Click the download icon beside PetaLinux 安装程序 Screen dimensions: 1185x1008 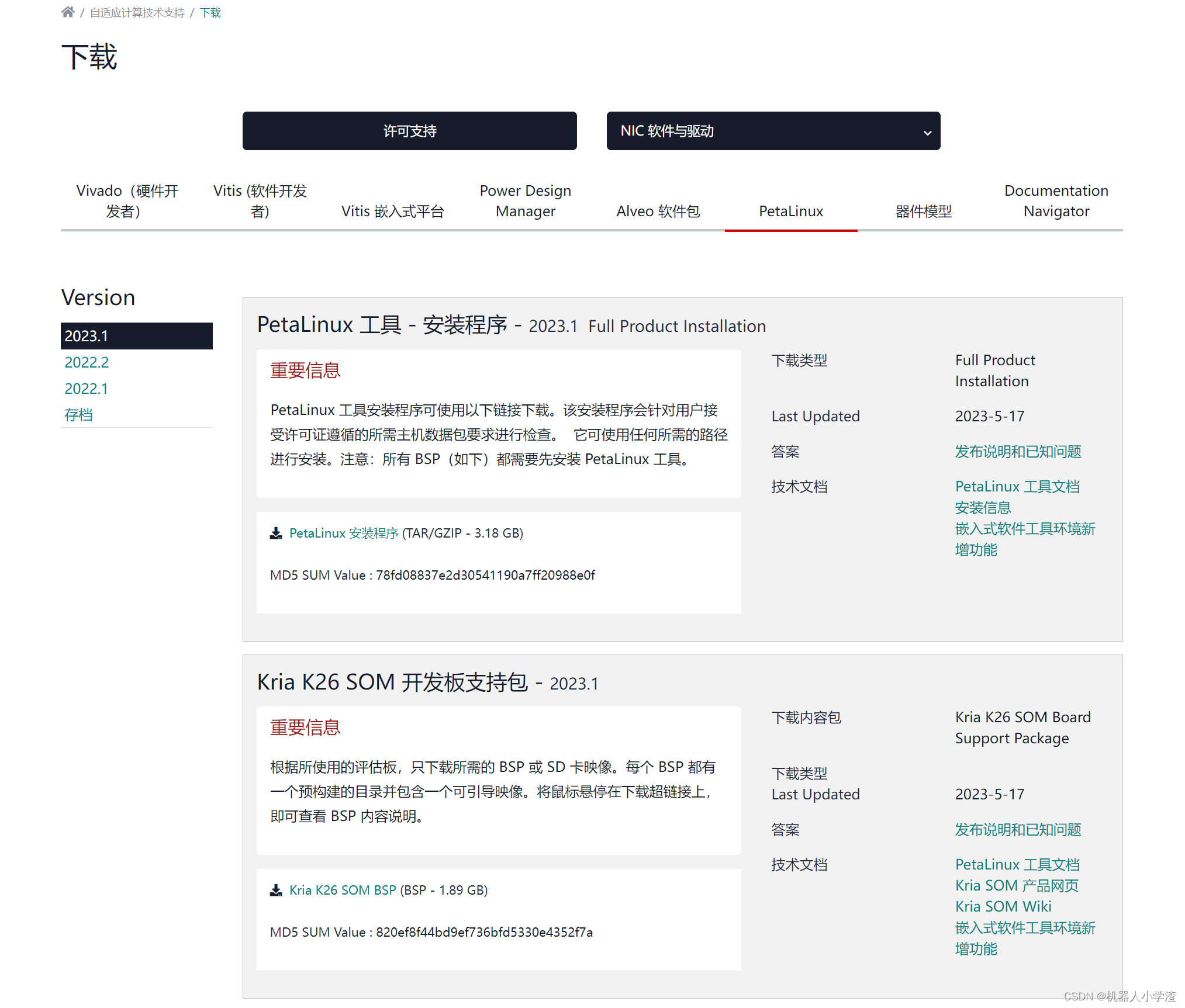[275, 532]
